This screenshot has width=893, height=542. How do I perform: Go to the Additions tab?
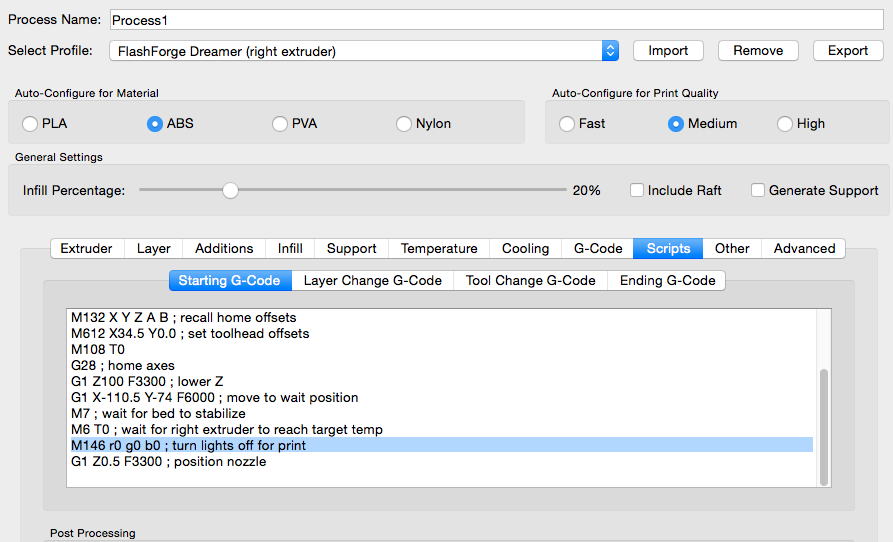[x=224, y=249]
